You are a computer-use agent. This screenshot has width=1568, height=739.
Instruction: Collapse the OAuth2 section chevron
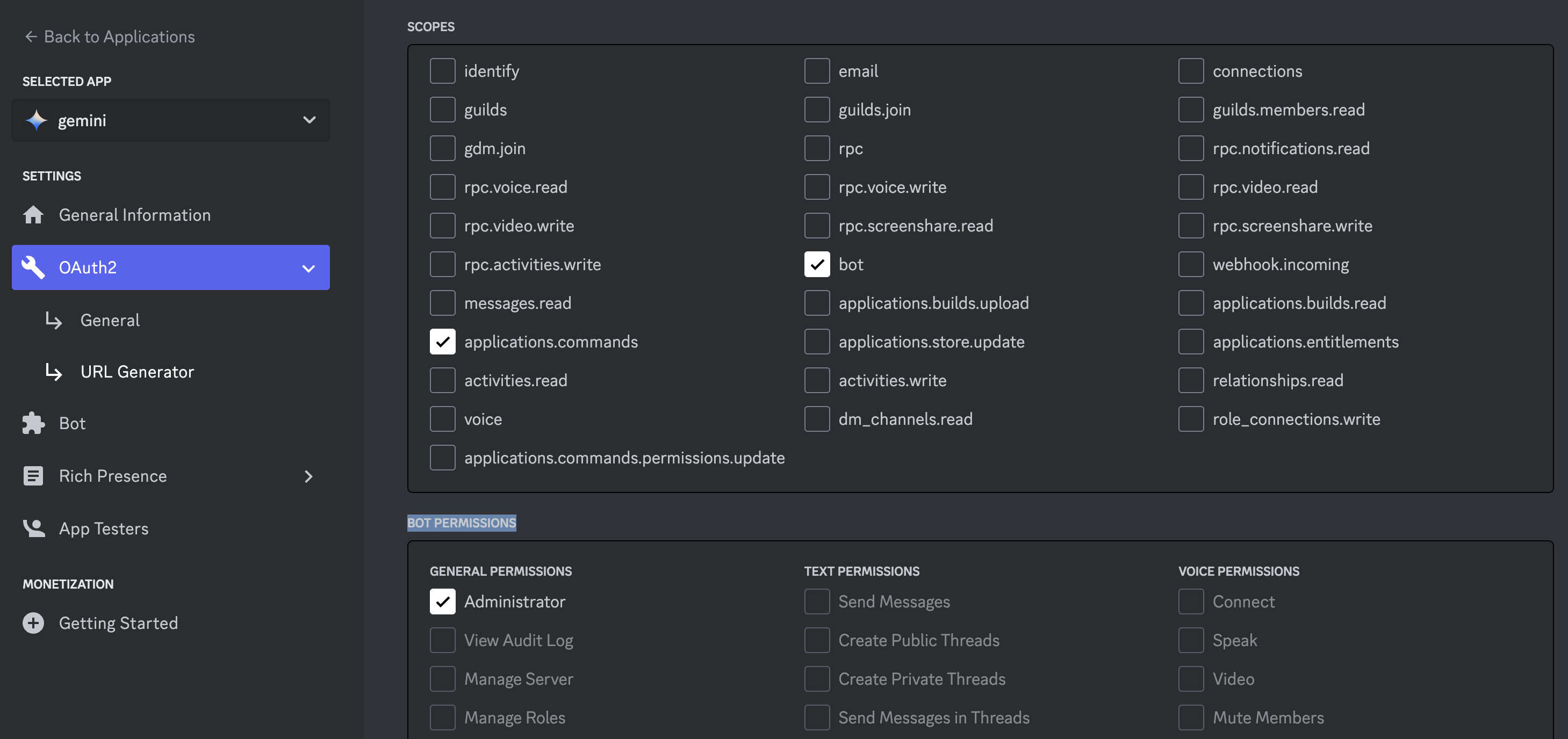[x=308, y=268]
